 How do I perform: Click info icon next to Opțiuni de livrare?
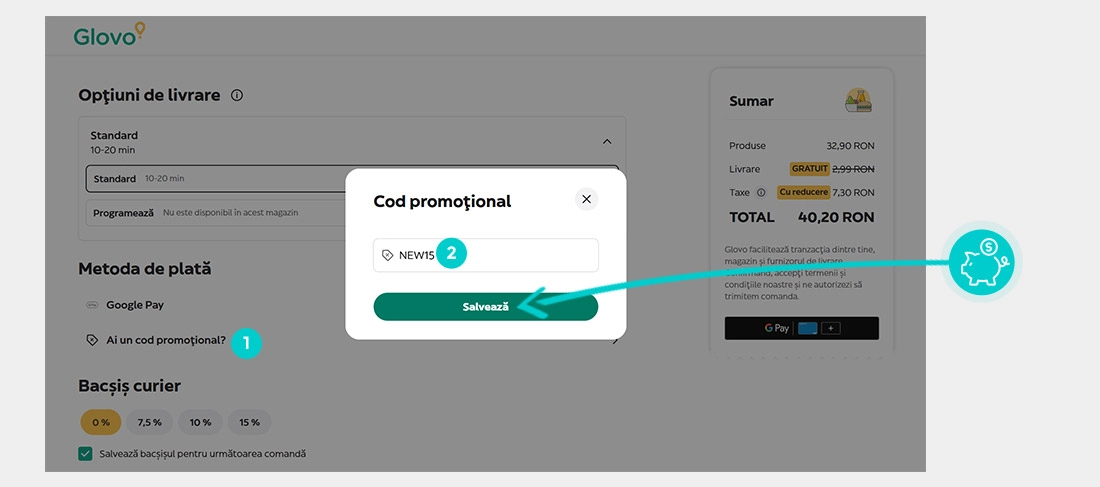point(237,95)
